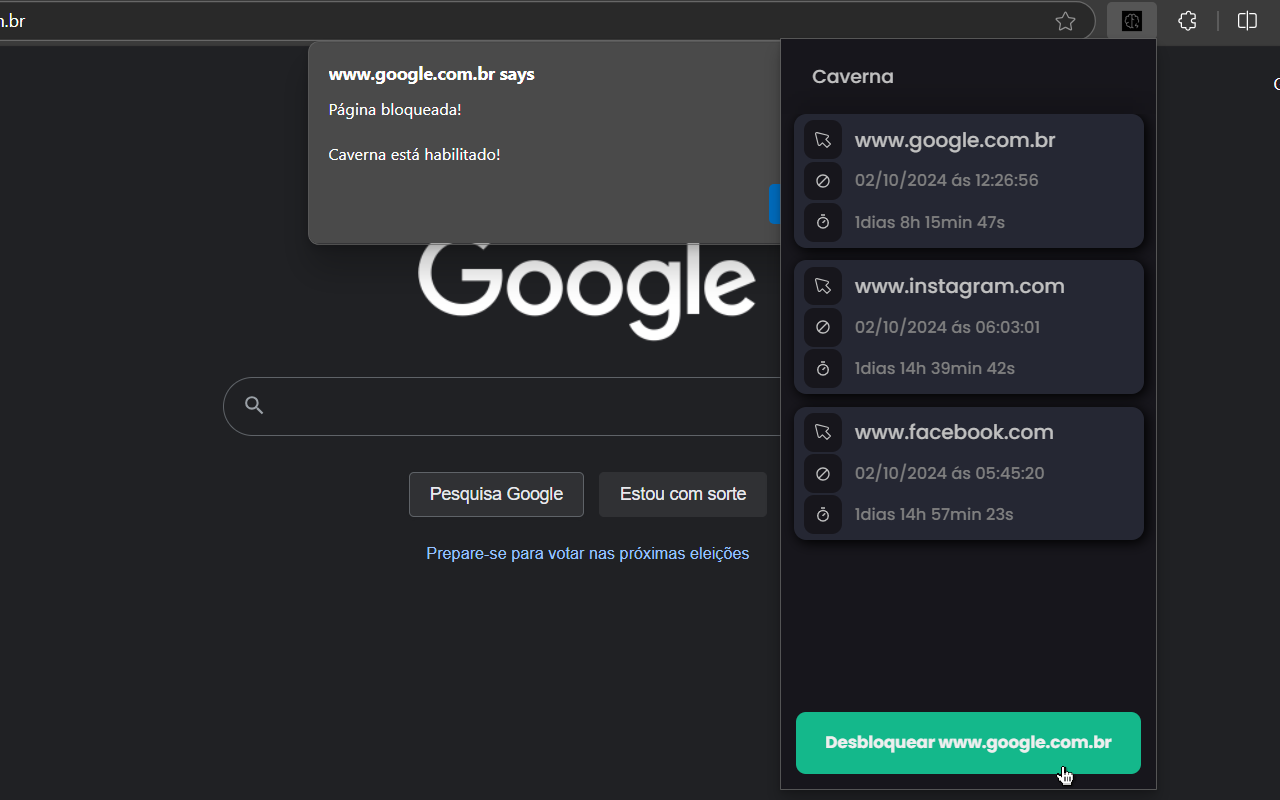Click date 02/10/2024 ás 05:45:20
The image size is (1280, 800).
point(949,473)
